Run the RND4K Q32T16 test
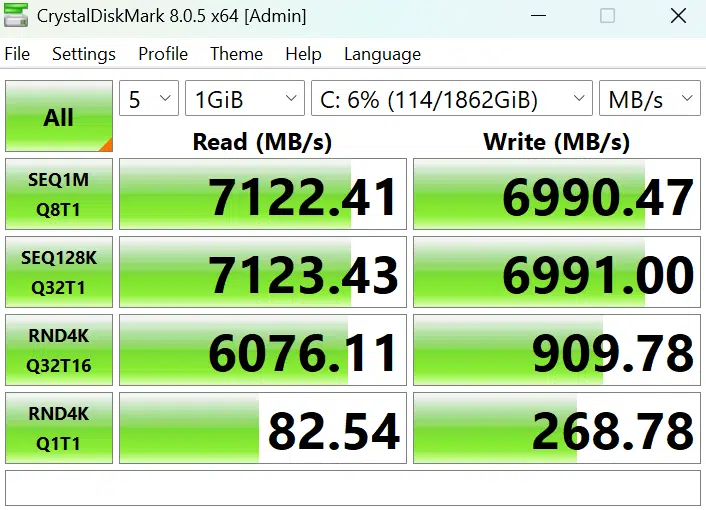 coord(59,350)
